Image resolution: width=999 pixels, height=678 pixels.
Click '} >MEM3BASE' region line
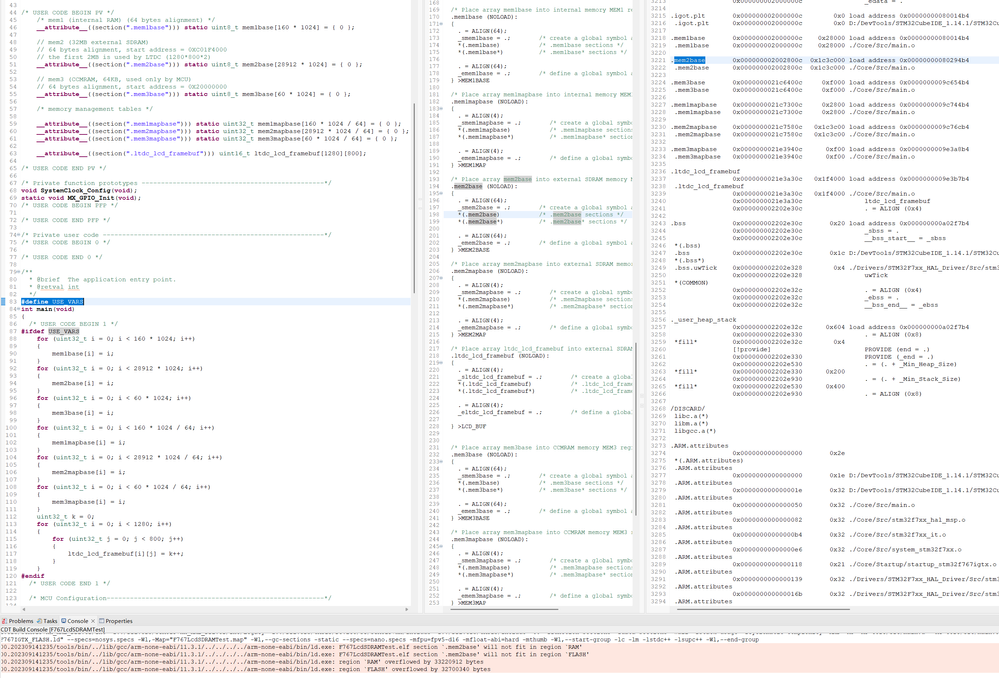(471, 518)
